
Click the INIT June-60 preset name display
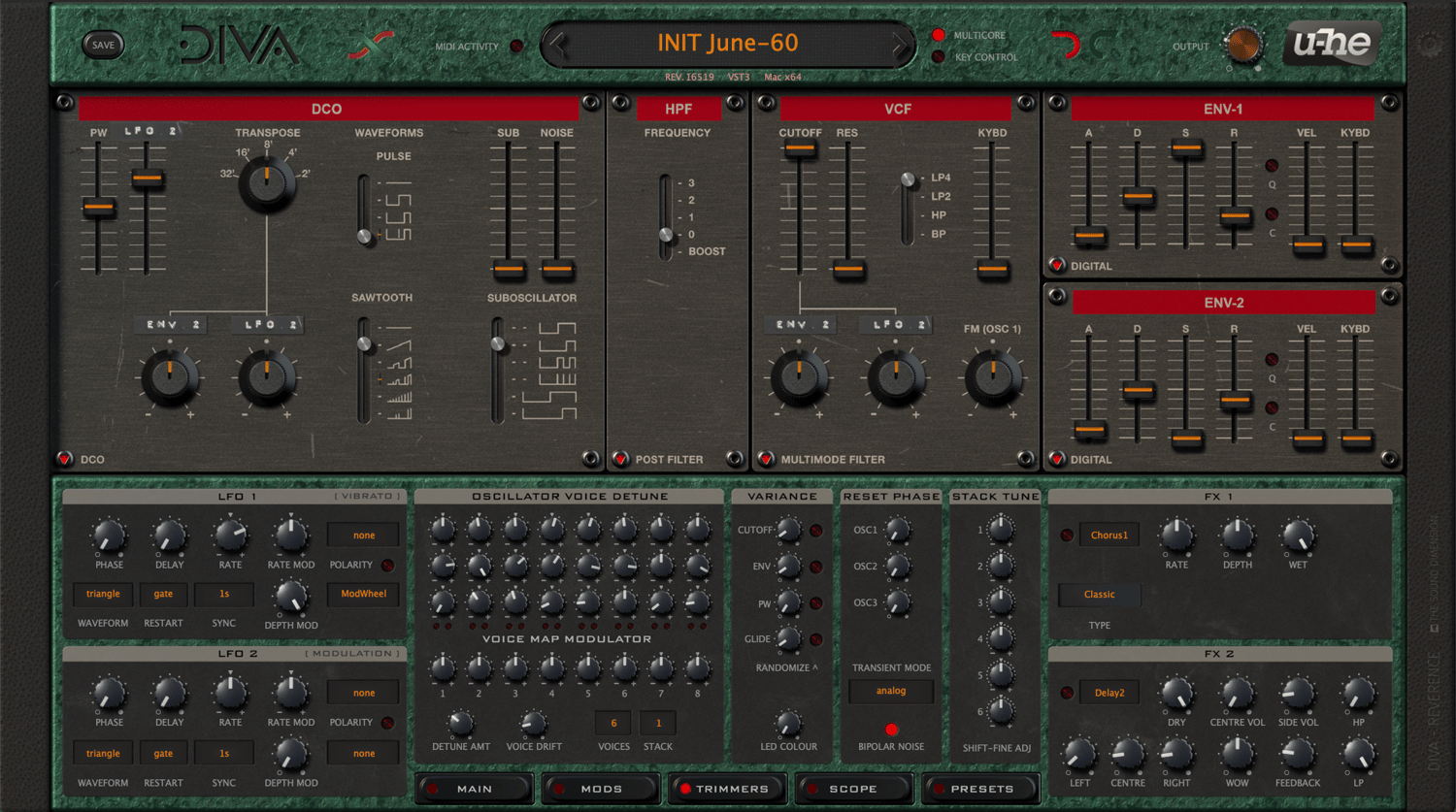pyautogui.click(x=728, y=44)
